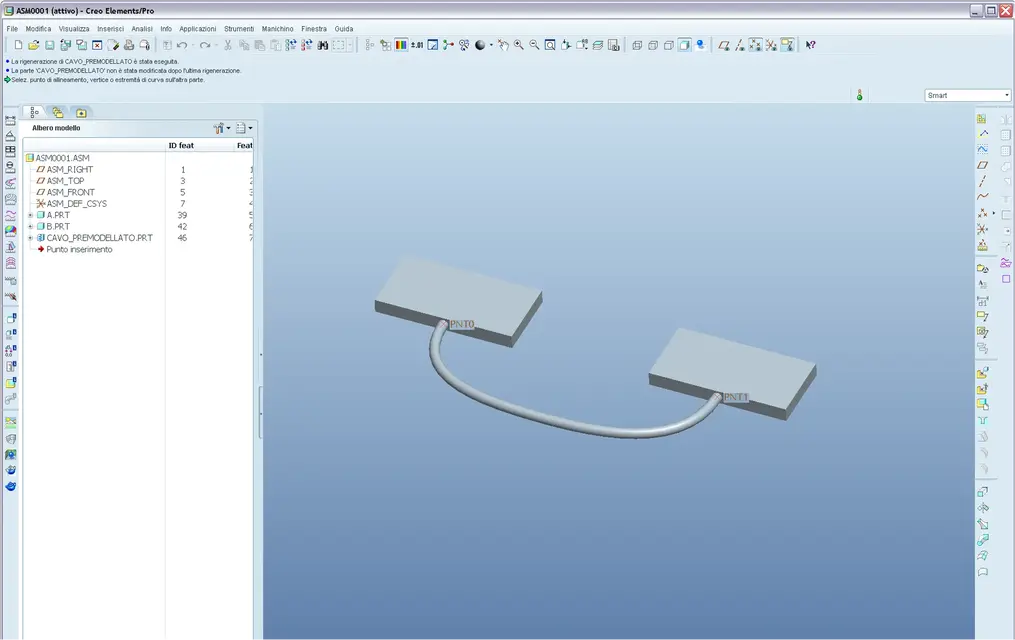The image size is (1015, 640).
Task: Click the refit zoom icon
Action: (x=550, y=45)
